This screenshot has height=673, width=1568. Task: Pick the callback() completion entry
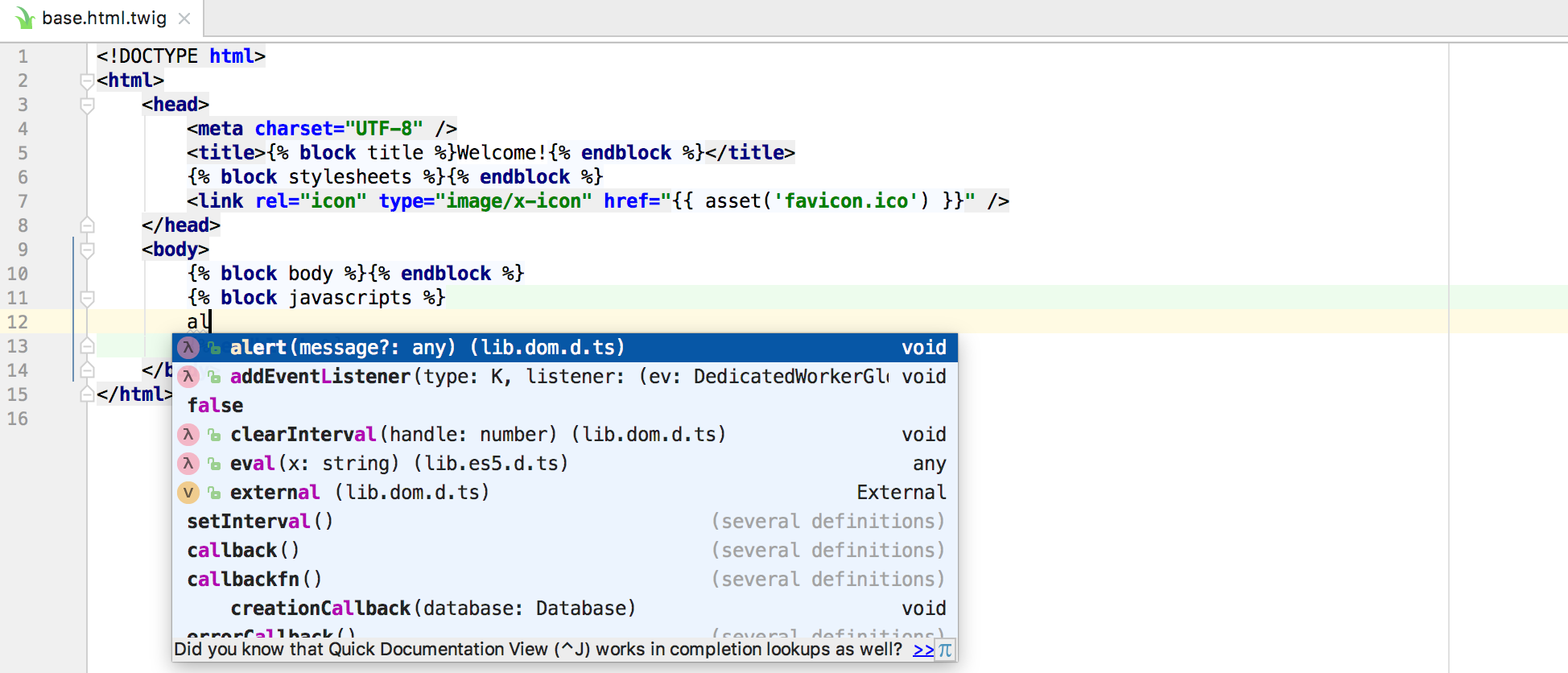point(565,551)
